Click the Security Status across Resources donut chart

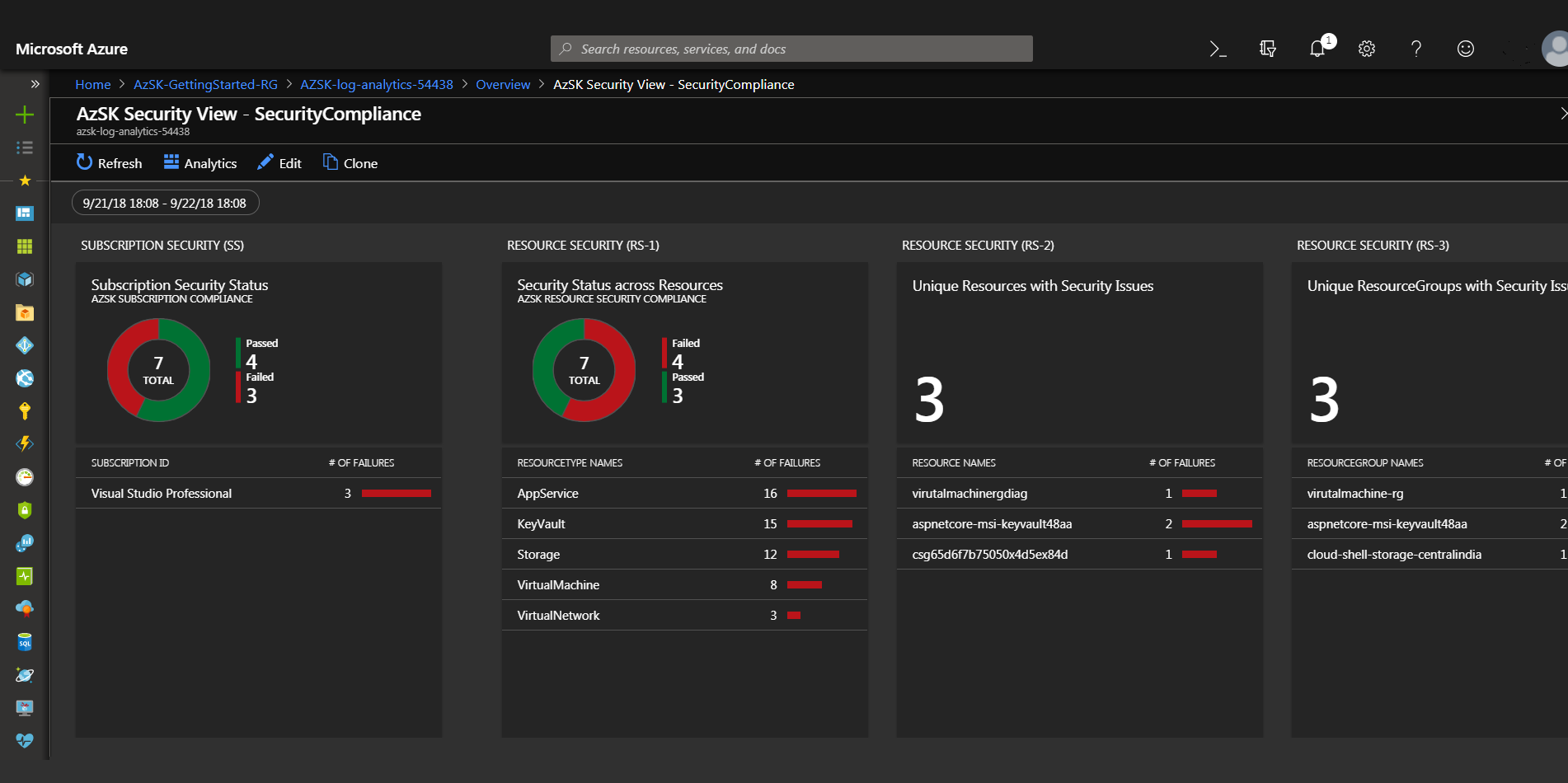[584, 370]
